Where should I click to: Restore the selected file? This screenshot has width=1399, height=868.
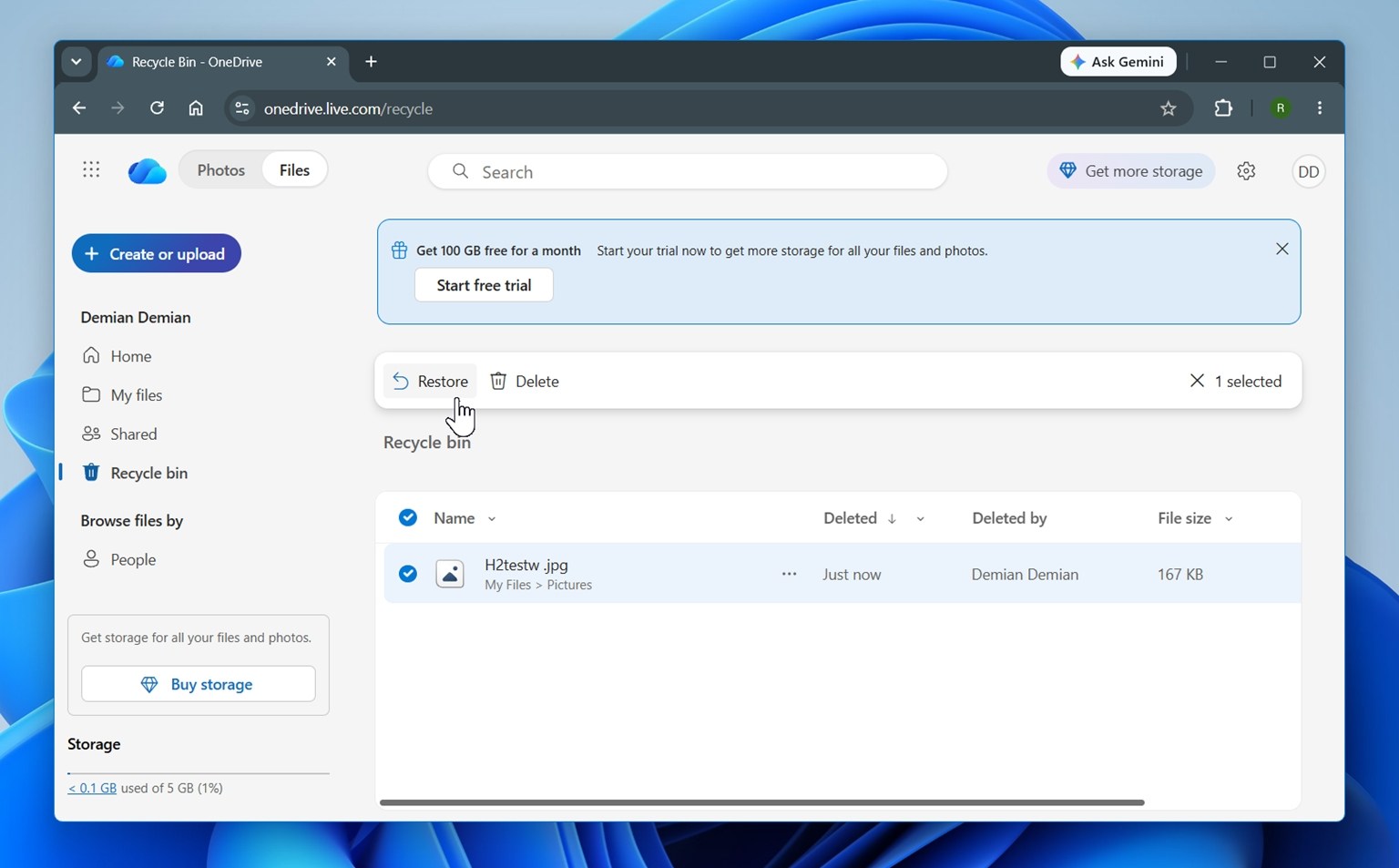click(x=430, y=382)
